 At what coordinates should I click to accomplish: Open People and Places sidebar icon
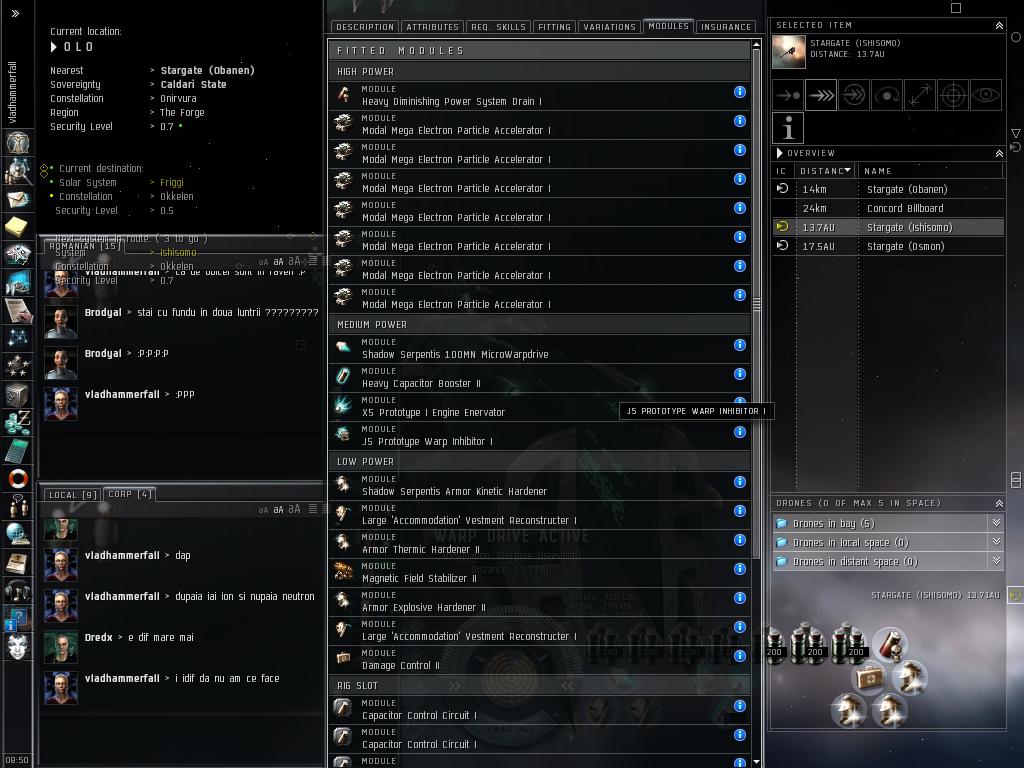[18, 171]
